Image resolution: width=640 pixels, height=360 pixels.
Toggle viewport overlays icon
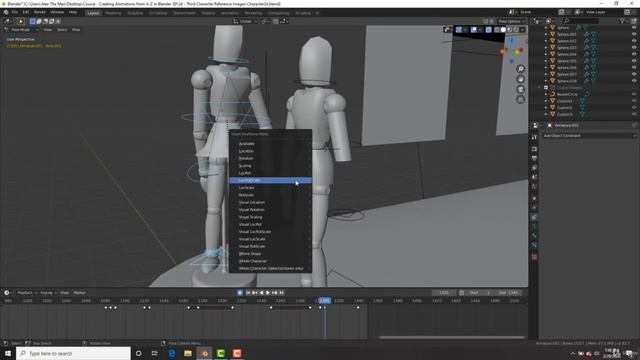(474, 30)
